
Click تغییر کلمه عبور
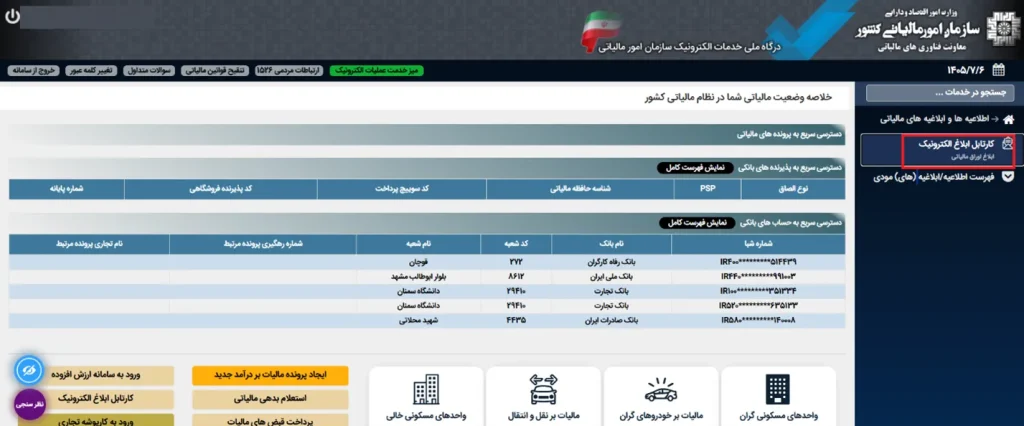coord(91,71)
